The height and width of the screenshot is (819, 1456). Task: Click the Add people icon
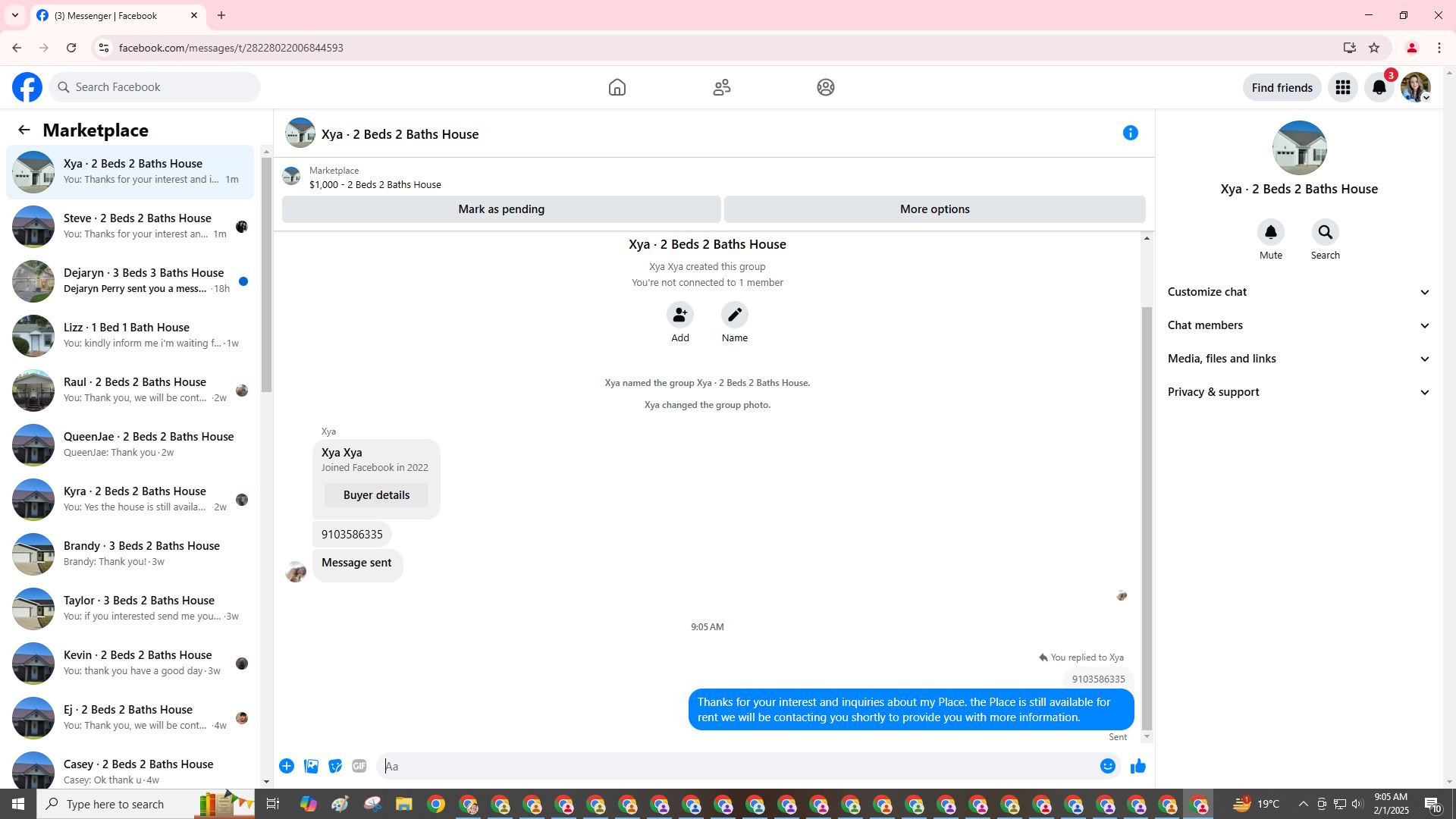(679, 315)
